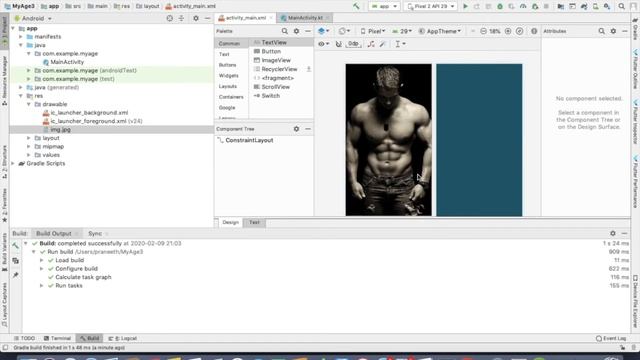This screenshot has height=360, width=640.
Task: Download RecyclerView dependency icon
Action: [x=309, y=69]
